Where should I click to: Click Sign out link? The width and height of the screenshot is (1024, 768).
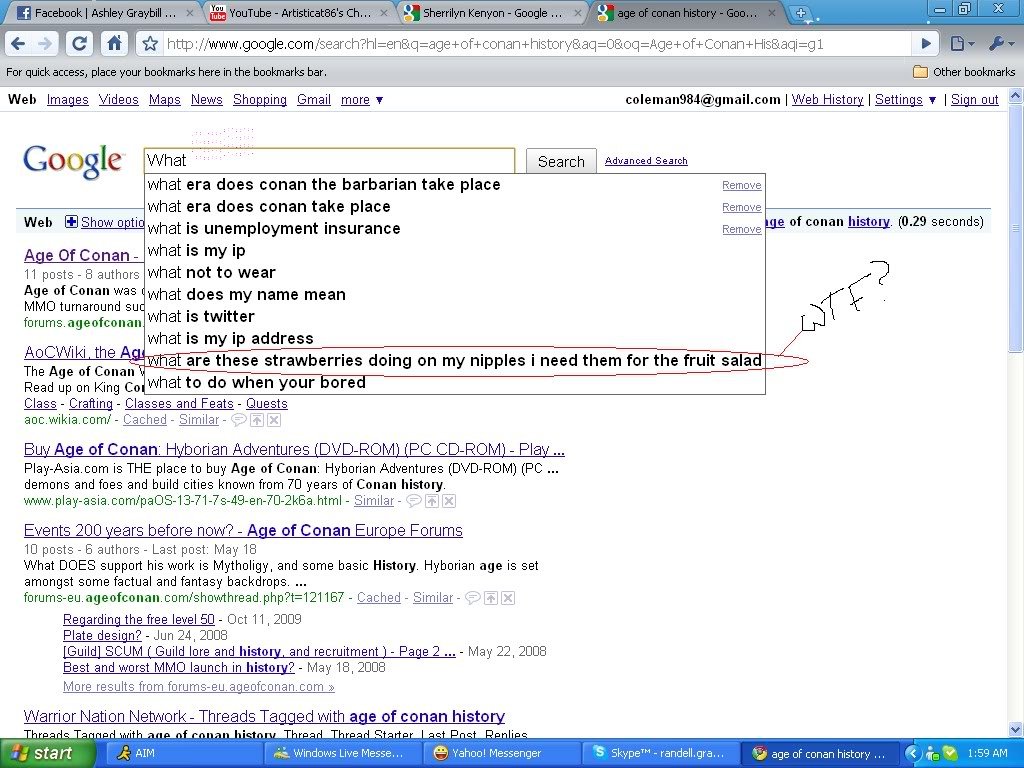974,99
